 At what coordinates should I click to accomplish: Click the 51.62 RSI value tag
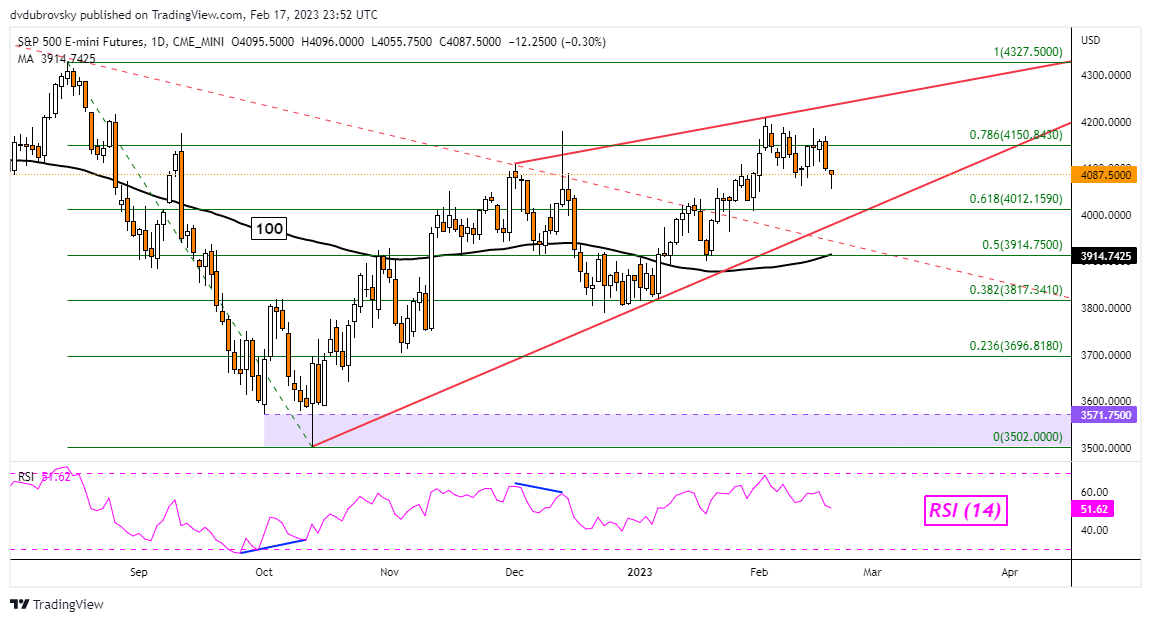click(x=1093, y=509)
